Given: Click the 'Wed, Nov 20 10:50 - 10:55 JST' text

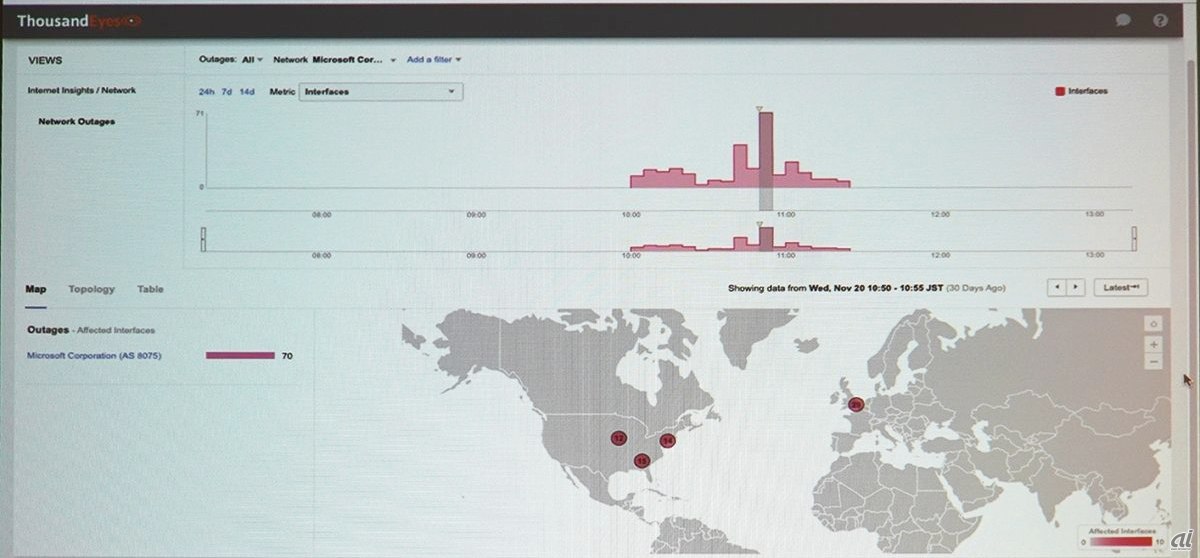Looking at the screenshot, I should (x=878, y=288).
